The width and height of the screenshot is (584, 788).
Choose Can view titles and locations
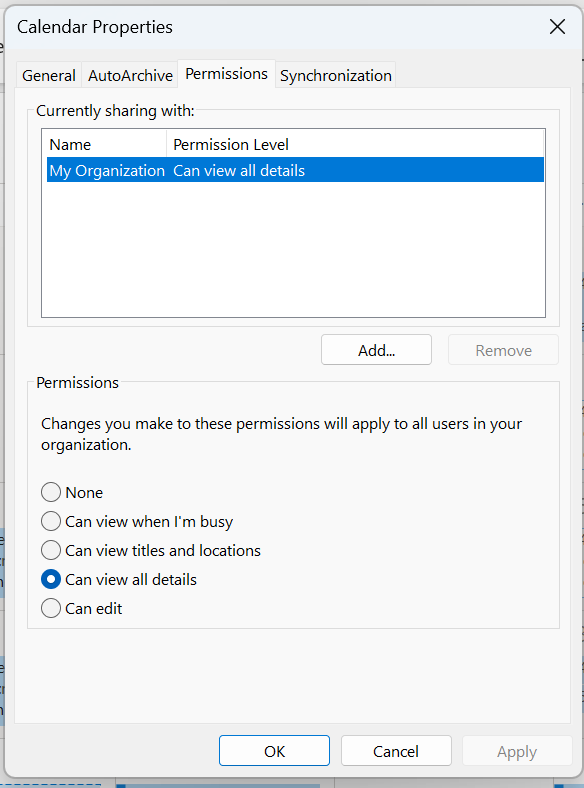click(x=151, y=550)
